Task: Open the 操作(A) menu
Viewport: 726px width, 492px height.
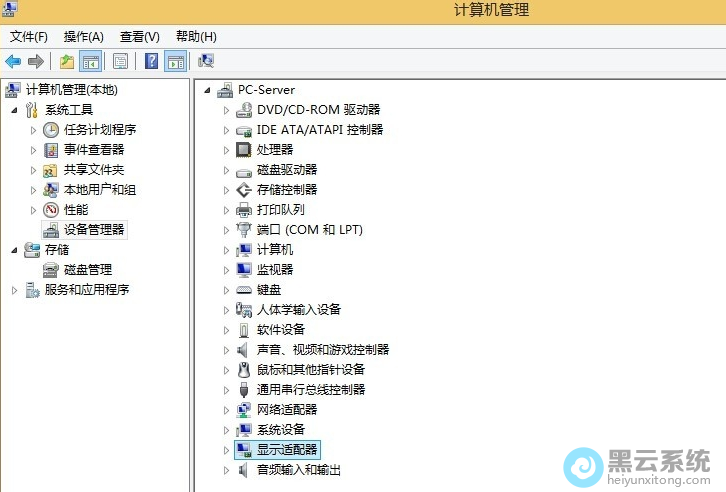Action: click(x=84, y=37)
